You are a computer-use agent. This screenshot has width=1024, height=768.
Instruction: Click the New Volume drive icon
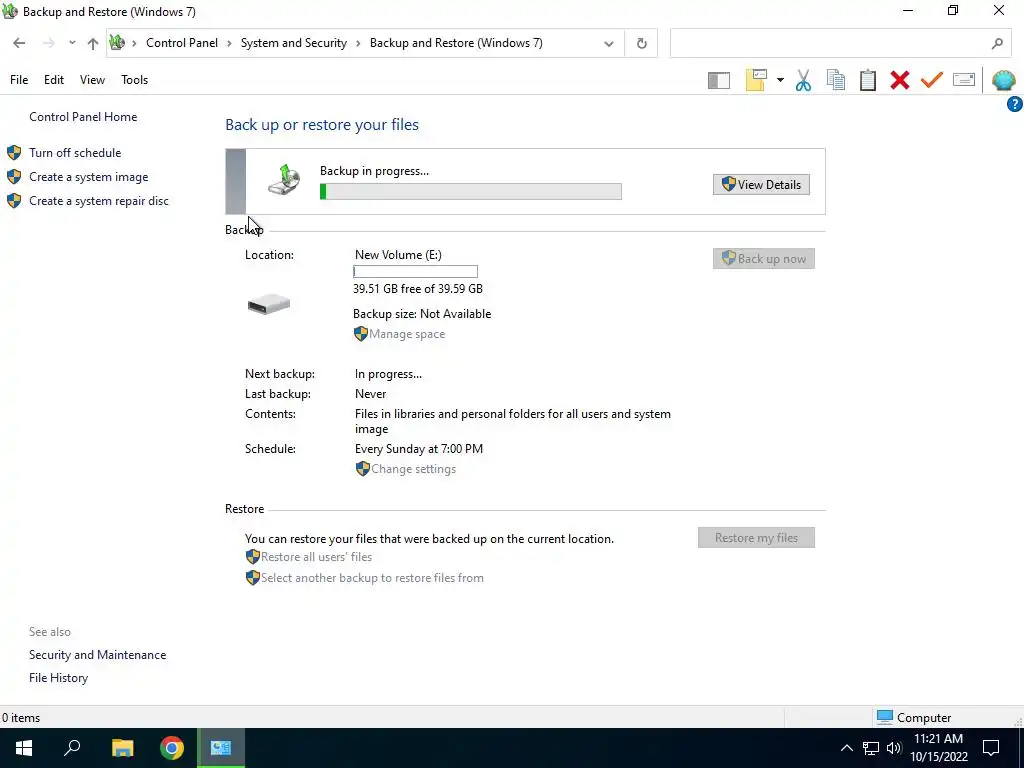pos(268,304)
